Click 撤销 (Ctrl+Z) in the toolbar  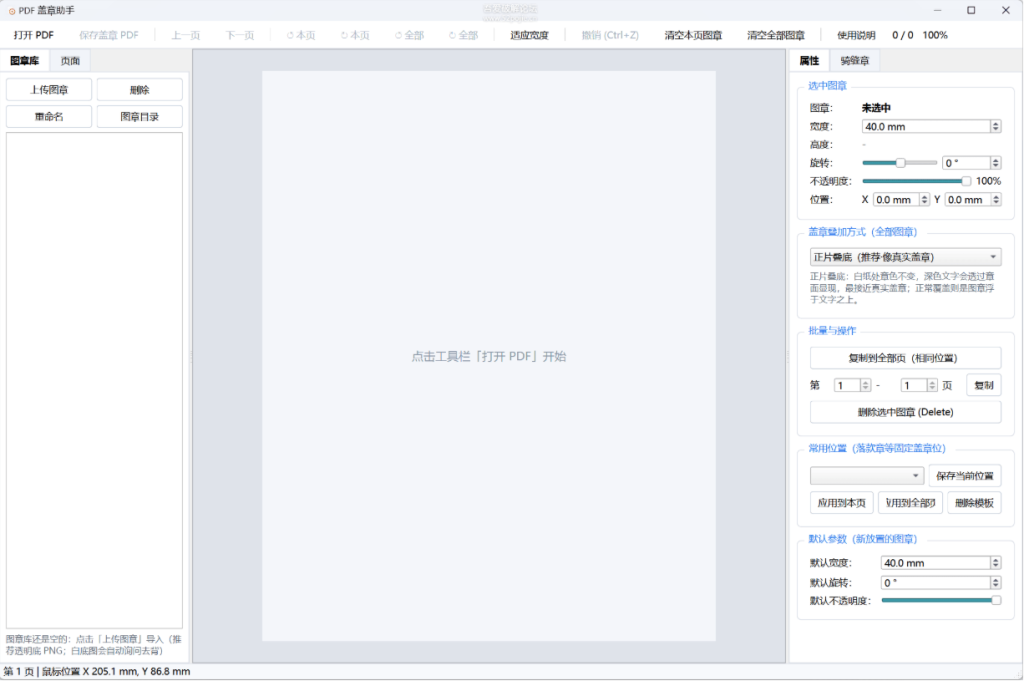[610, 35]
